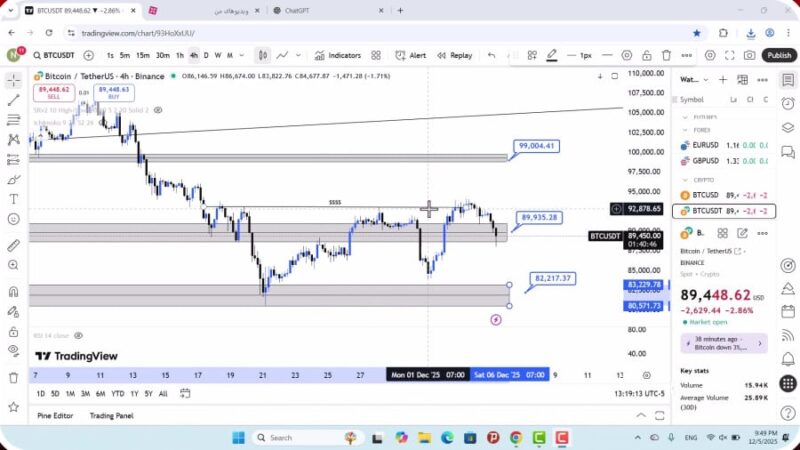
Task: Open the line color pencil swatch
Action: tap(551, 55)
